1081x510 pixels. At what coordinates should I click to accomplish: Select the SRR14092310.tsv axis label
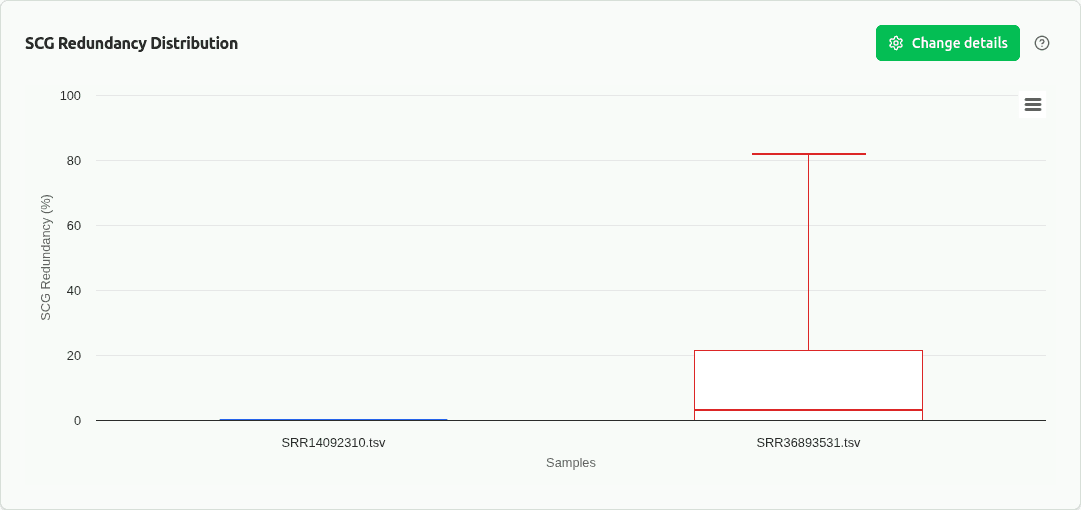tap(333, 442)
